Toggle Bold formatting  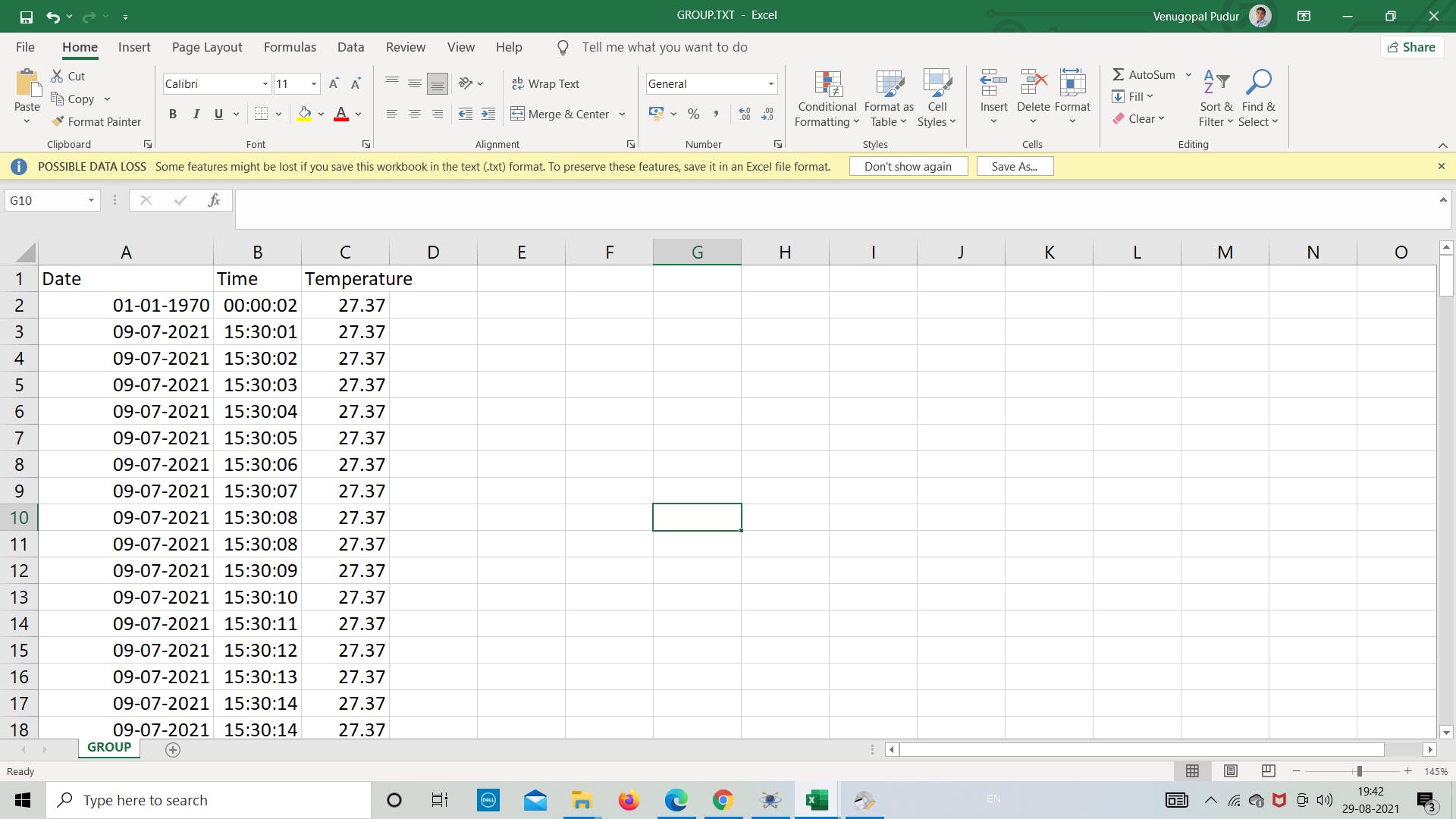point(173,114)
